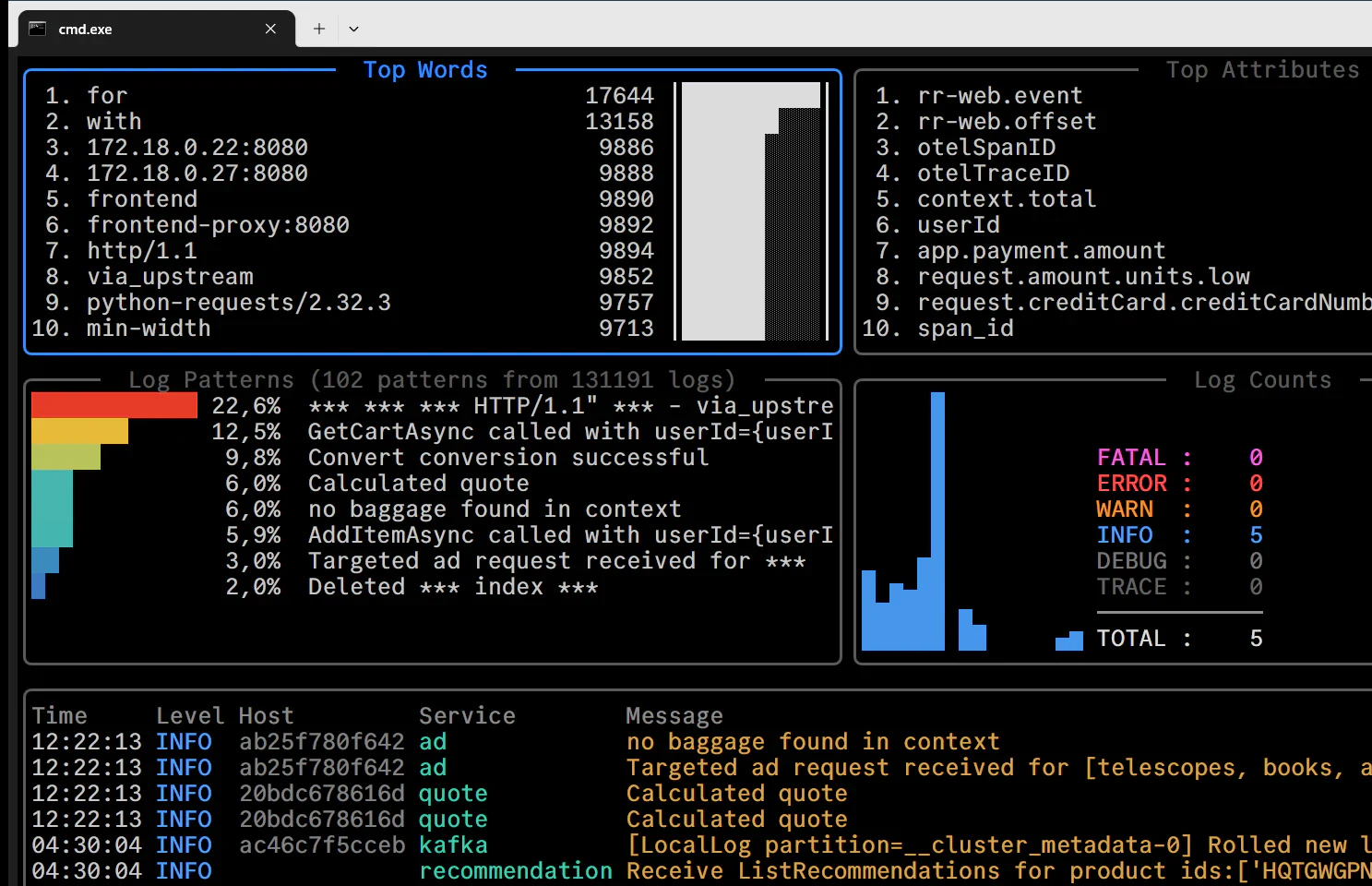Click attribute 'span_id'
The image size is (1372, 886).
[x=965, y=329]
